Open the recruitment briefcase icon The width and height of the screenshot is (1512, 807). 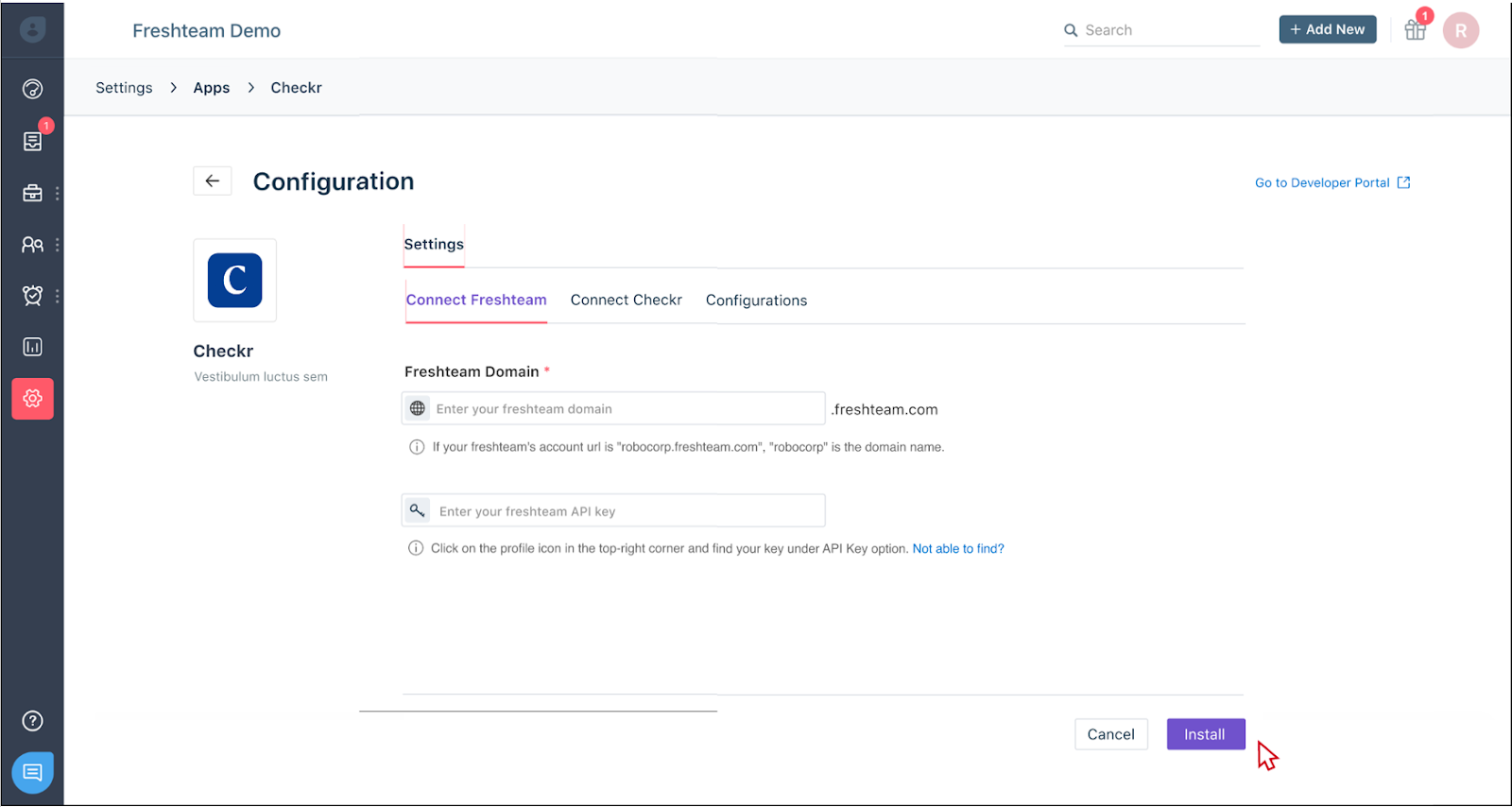[32, 193]
